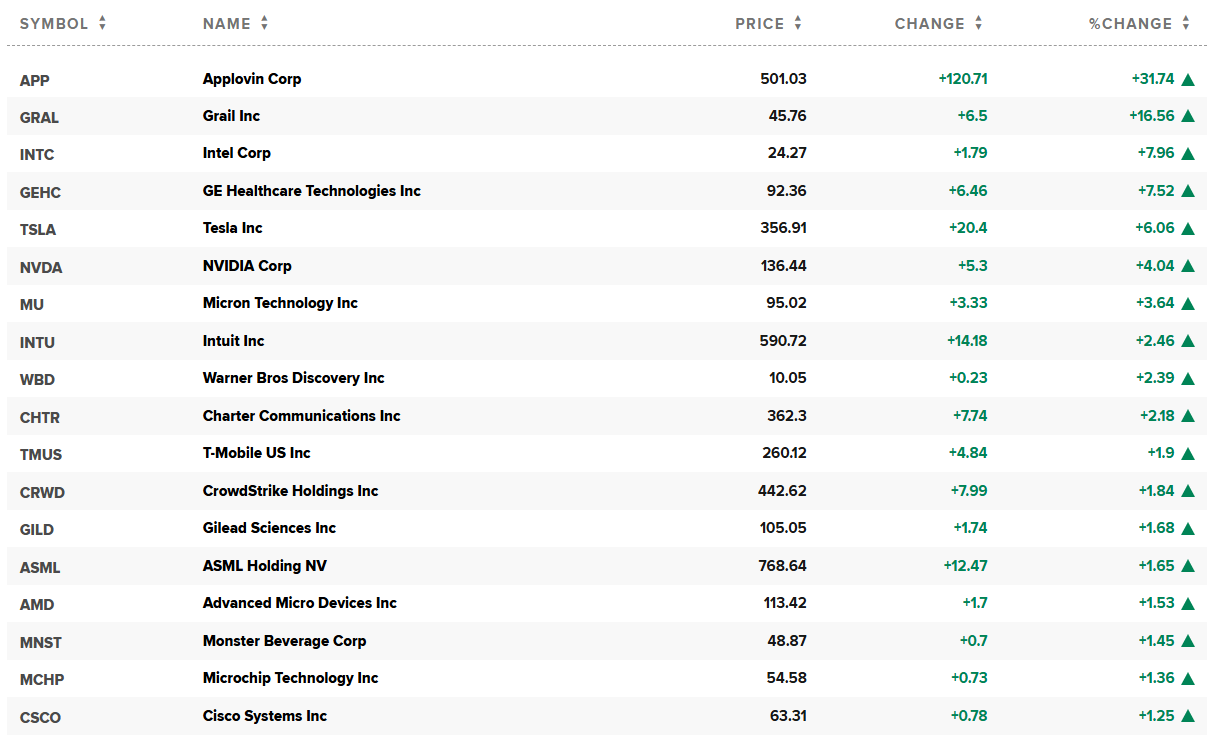Select T-Mobile US Inc name
Image resolution: width=1210 pixels, height=736 pixels.
click(257, 453)
